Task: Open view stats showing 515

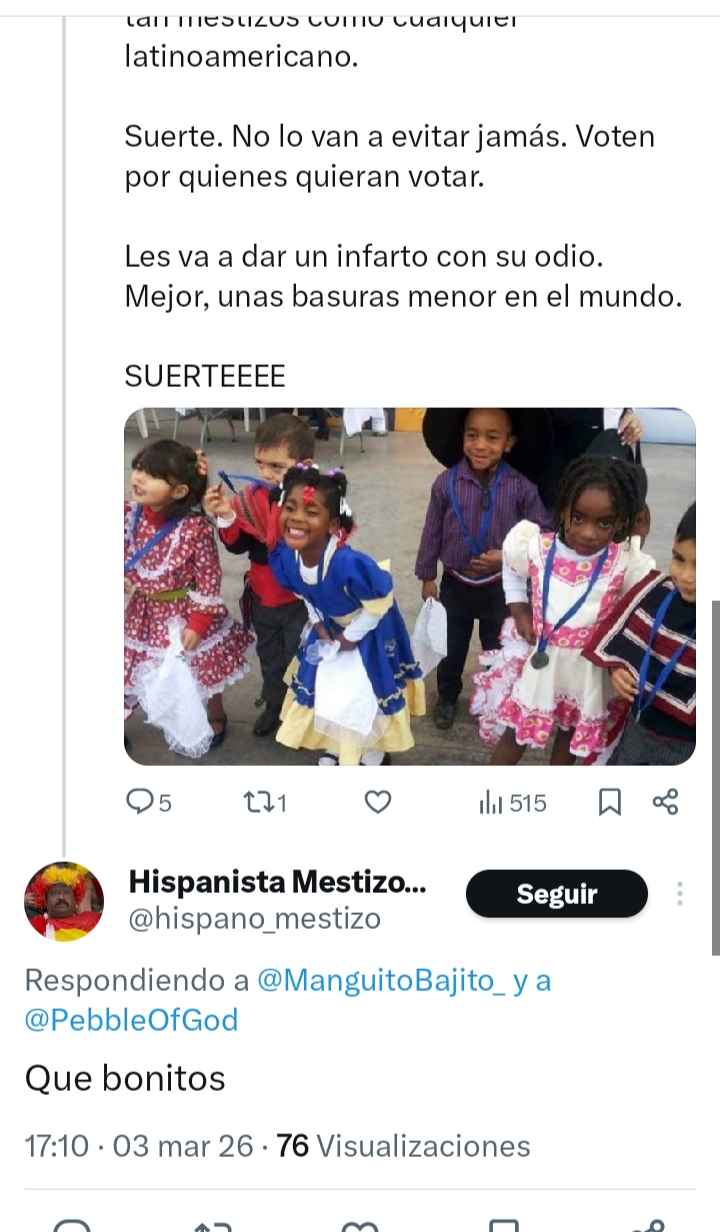Action: click(513, 802)
